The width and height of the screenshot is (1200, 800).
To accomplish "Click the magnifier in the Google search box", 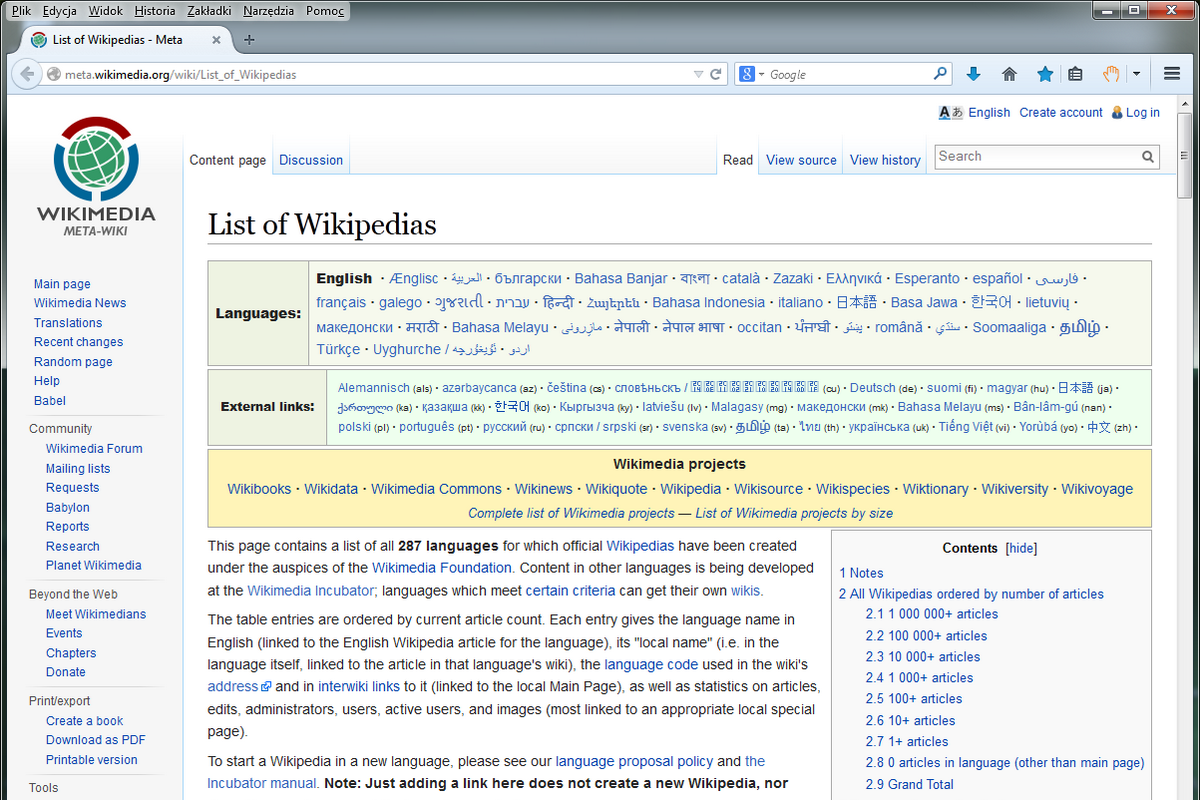I will coord(940,74).
